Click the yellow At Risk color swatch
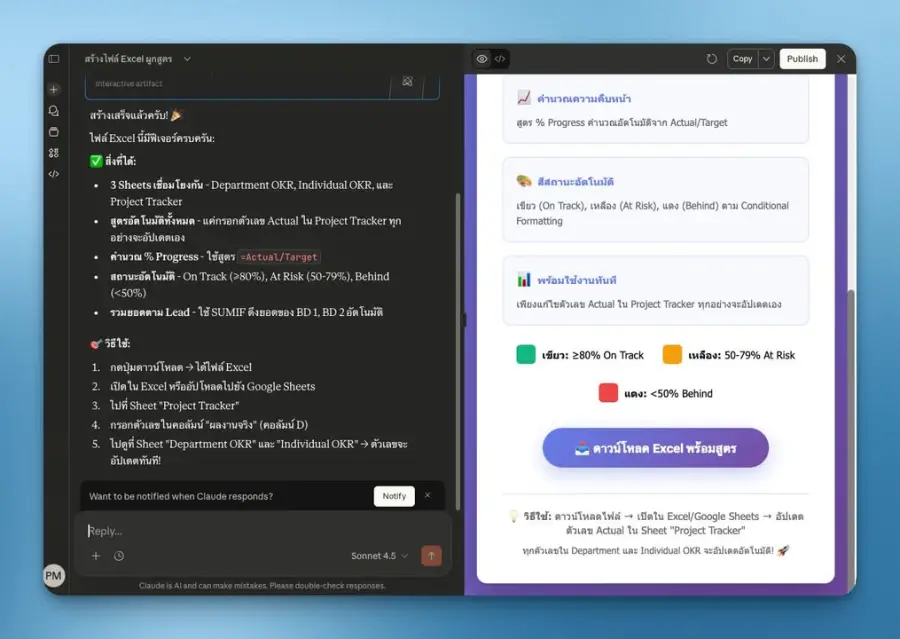 [x=672, y=354]
